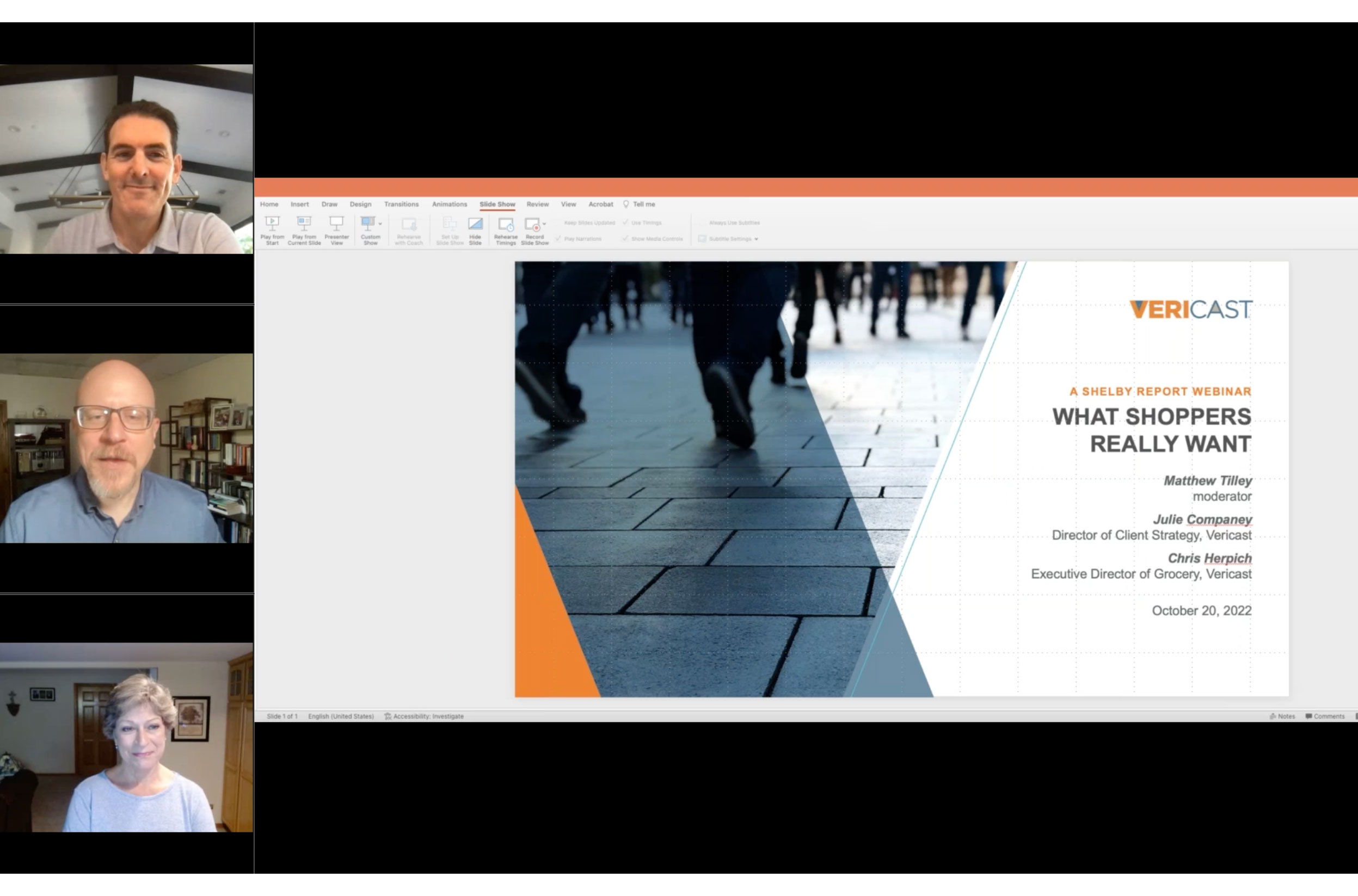This screenshot has height=896, width=1358.
Task: Click the Subtitle Settings icon
Action: (702, 239)
